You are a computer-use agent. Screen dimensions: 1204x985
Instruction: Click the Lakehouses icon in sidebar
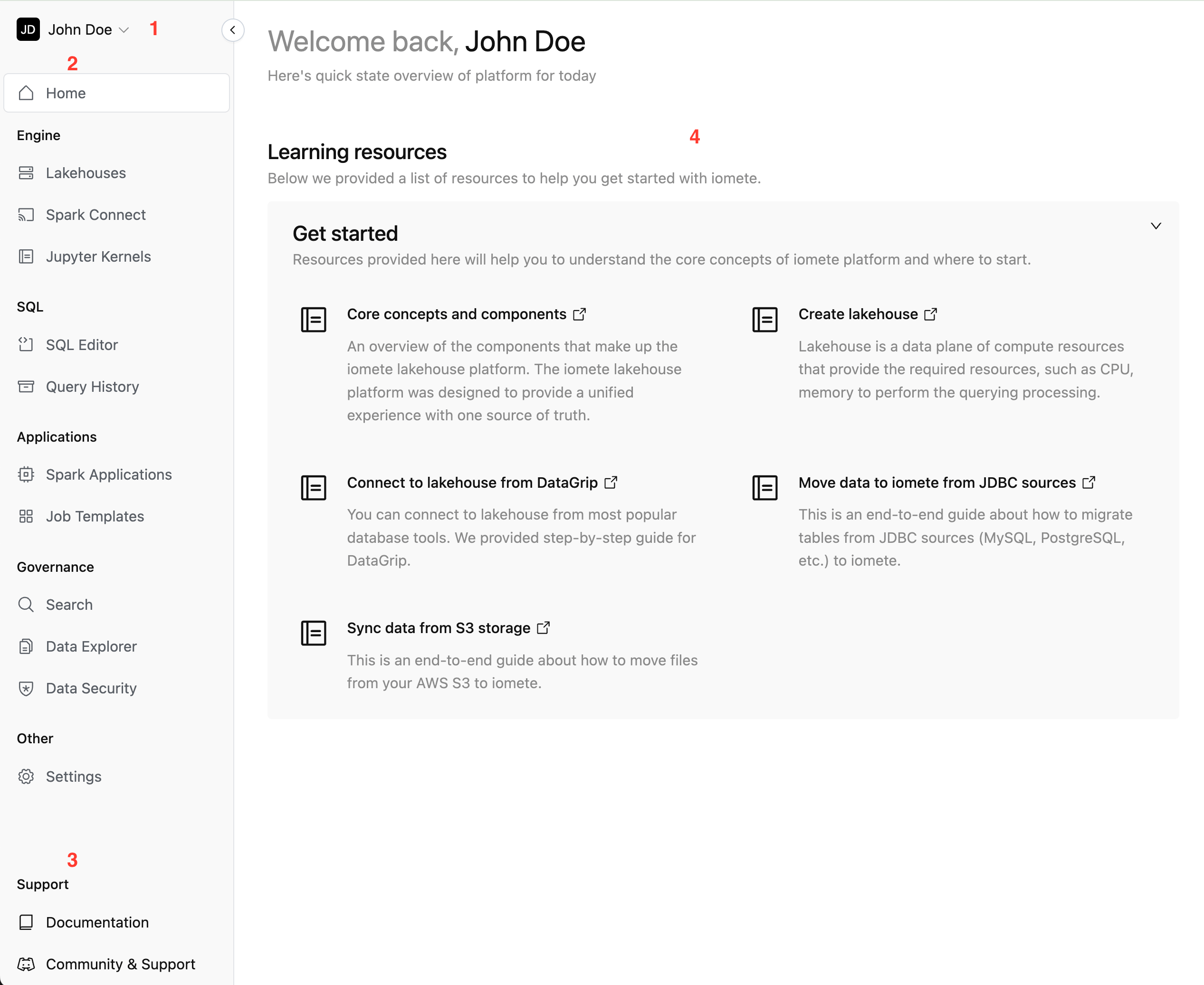(26, 172)
